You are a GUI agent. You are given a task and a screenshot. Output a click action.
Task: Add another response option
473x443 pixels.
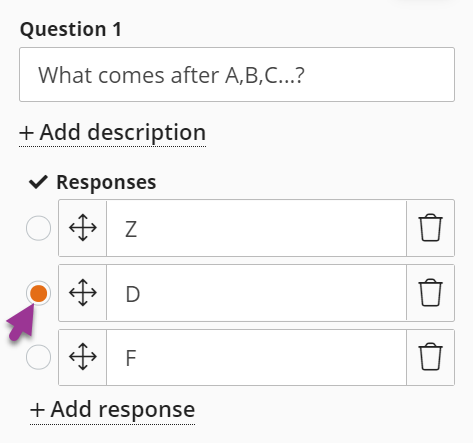(x=113, y=410)
